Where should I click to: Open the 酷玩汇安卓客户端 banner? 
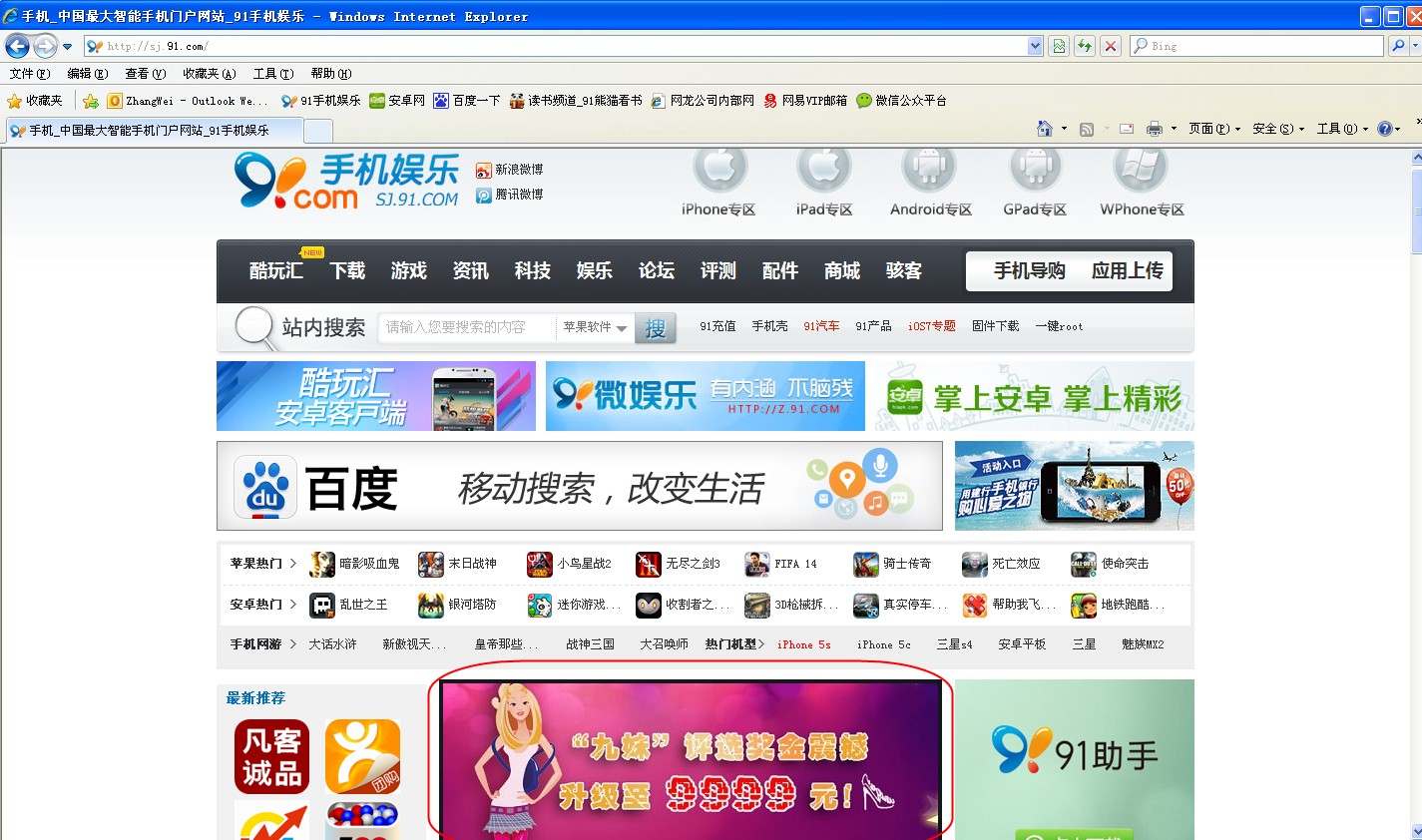(x=376, y=396)
